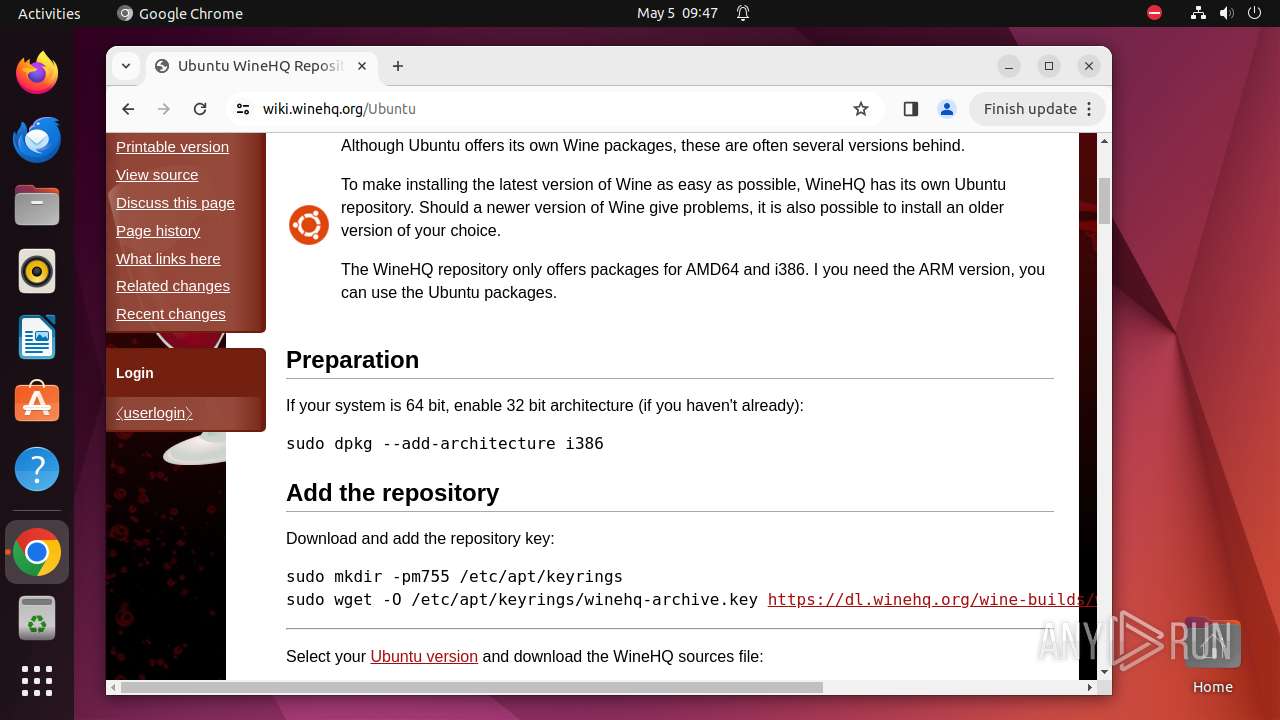The image size is (1280, 720).
Task: Click the scroll up arrow
Action: (1105, 142)
